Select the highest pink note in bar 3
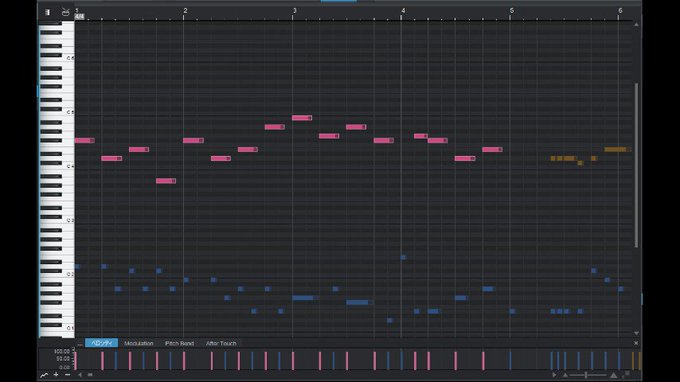 [302, 118]
